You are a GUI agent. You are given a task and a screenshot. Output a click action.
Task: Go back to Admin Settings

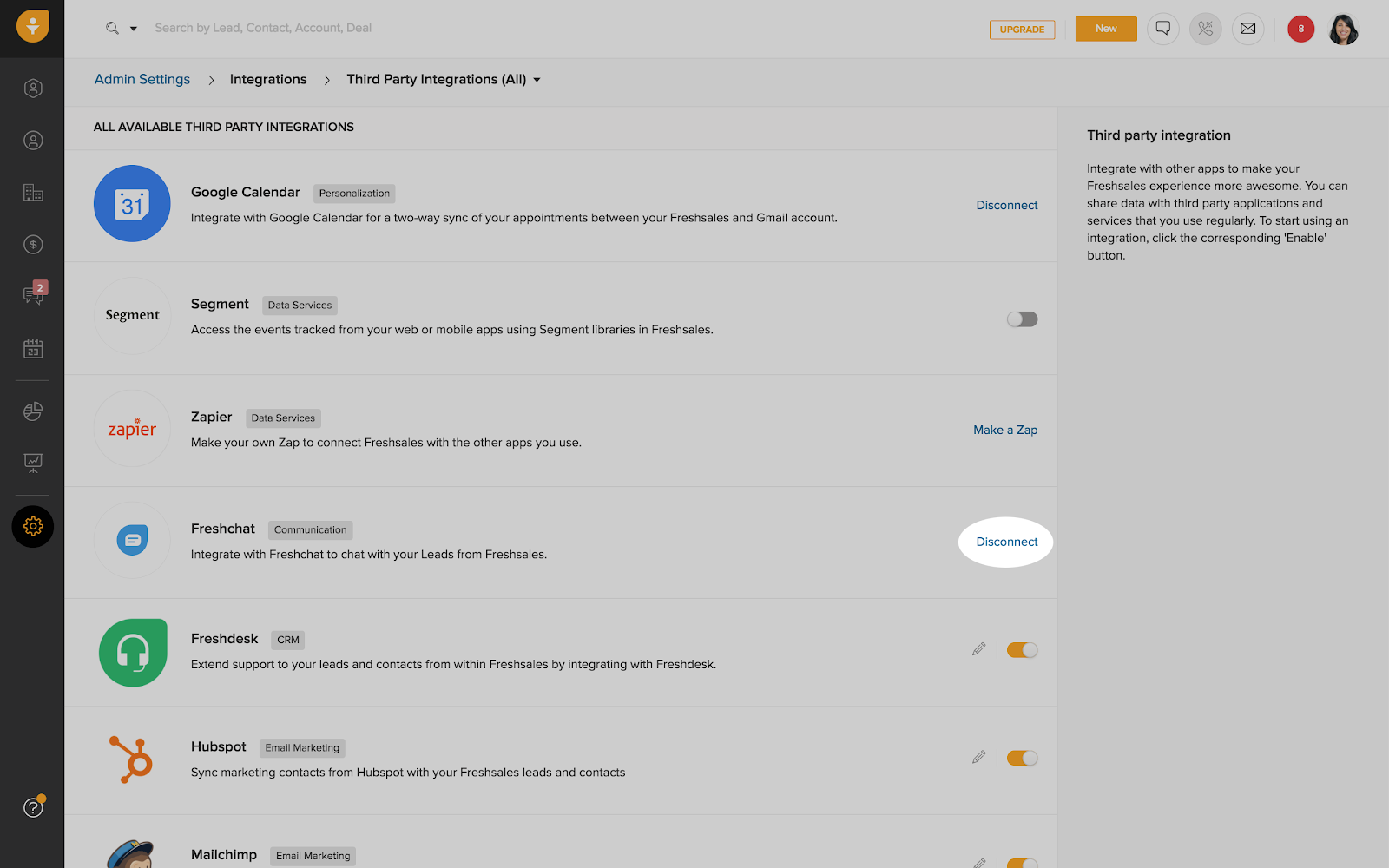coord(142,80)
